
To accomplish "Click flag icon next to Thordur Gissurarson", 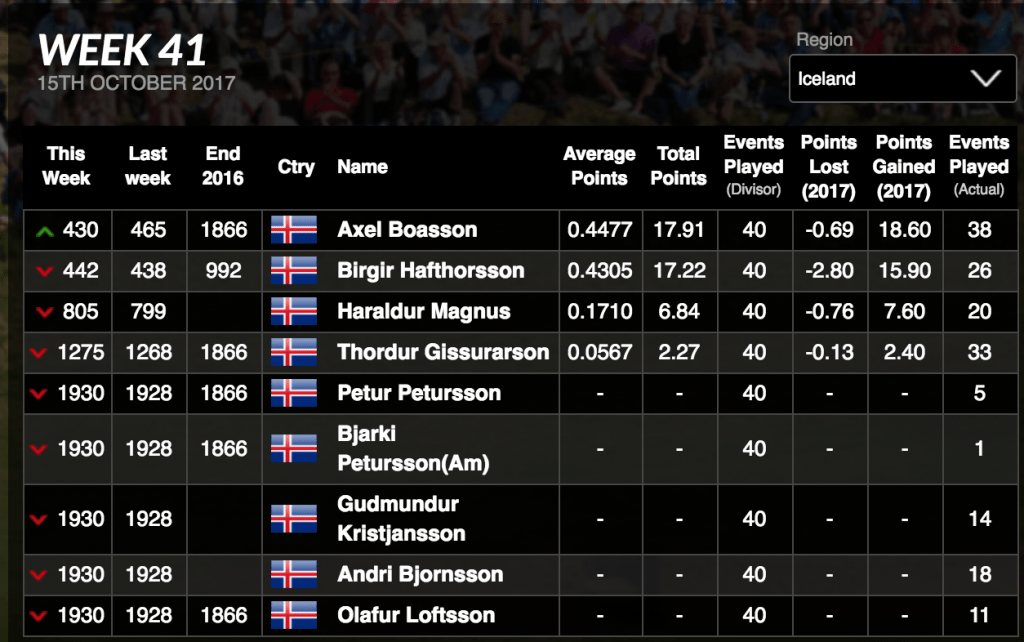I will [294, 352].
